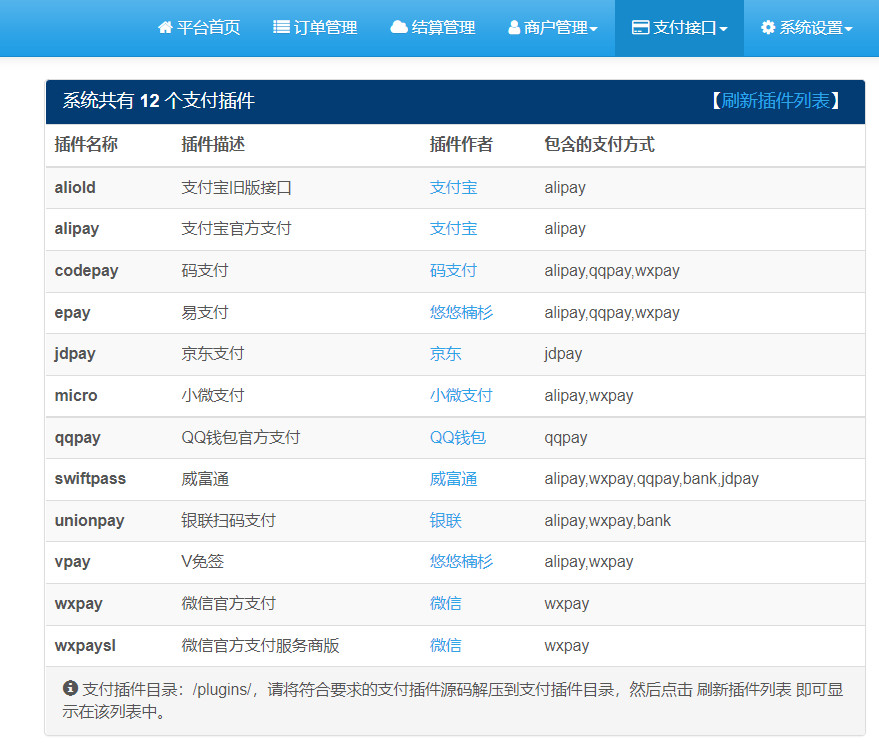The image size is (879, 745).
Task: Select the unionpay plugin name
Action: [89, 521]
